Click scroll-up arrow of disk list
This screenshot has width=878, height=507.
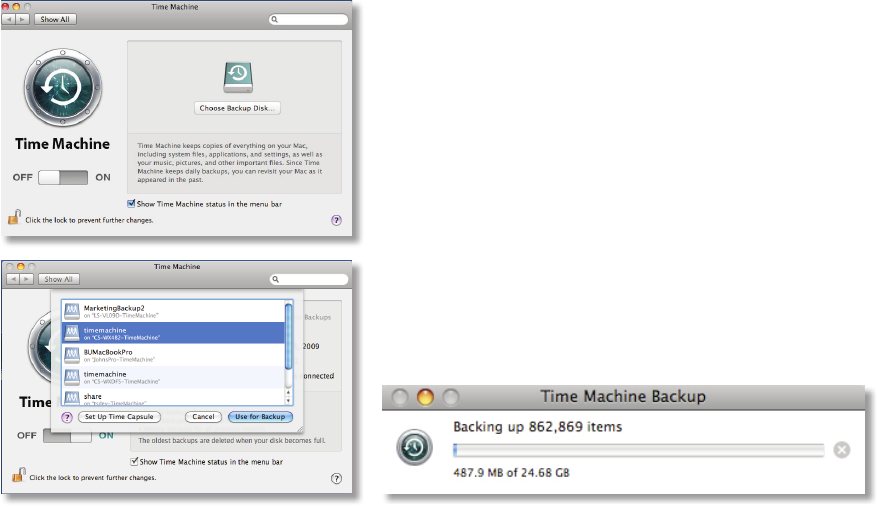(x=289, y=393)
